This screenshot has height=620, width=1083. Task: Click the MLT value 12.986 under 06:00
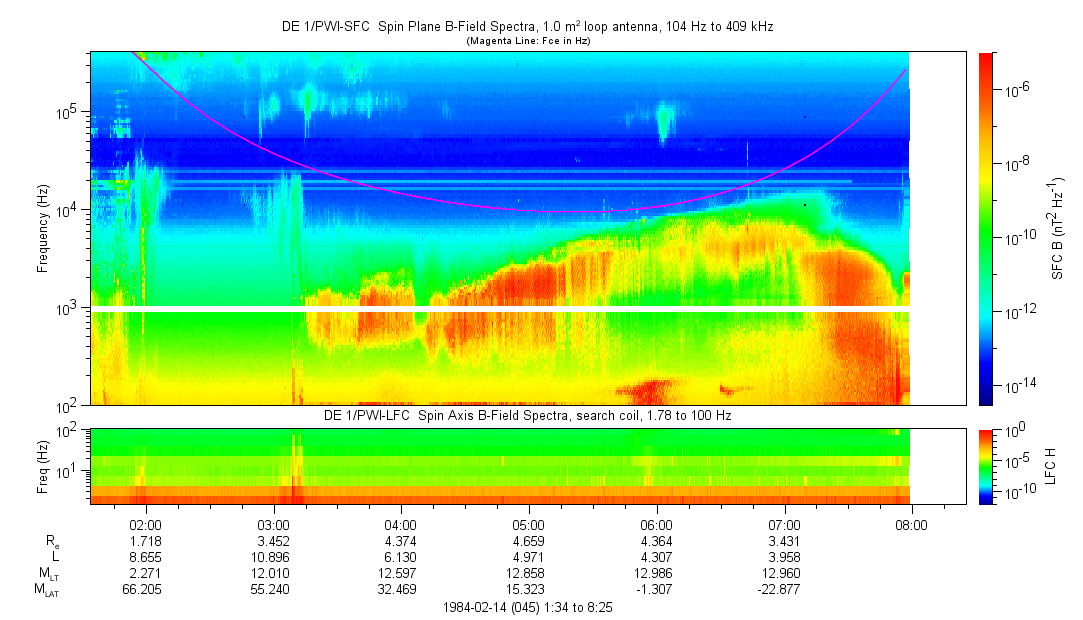656,574
